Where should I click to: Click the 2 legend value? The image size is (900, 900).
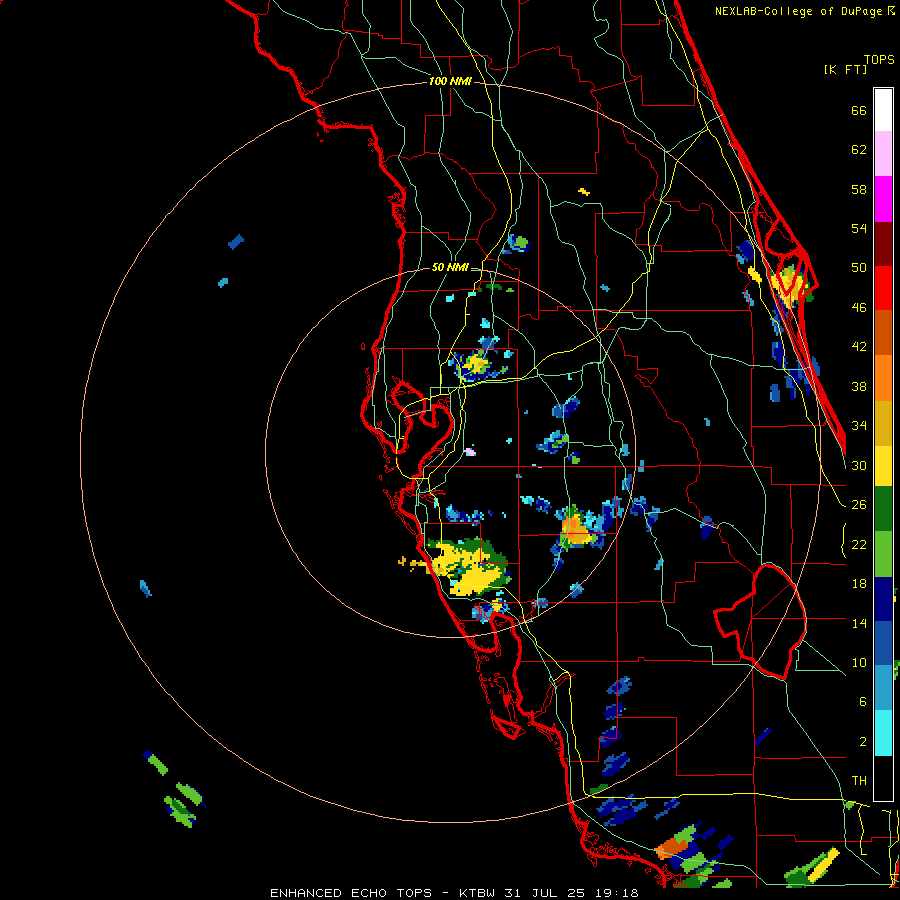(863, 742)
